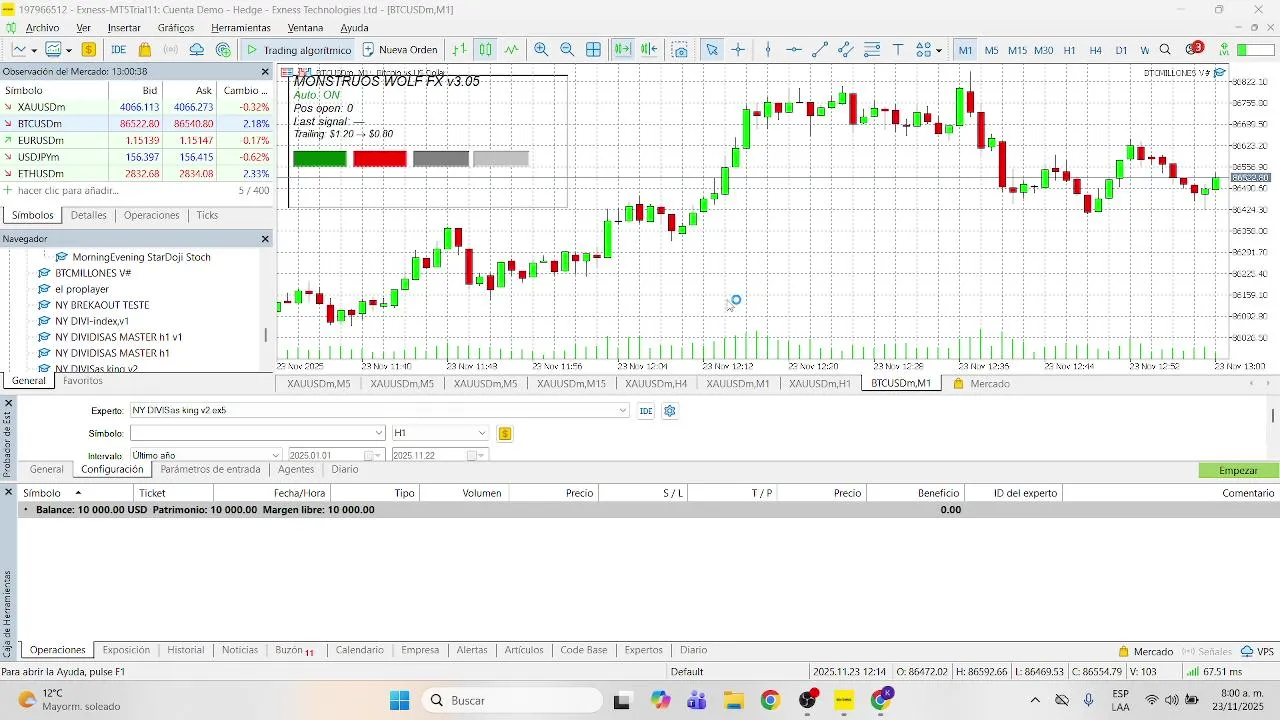Image resolution: width=1280 pixels, height=720 pixels.
Task: Switch chart to bar chart view
Action: point(459,49)
